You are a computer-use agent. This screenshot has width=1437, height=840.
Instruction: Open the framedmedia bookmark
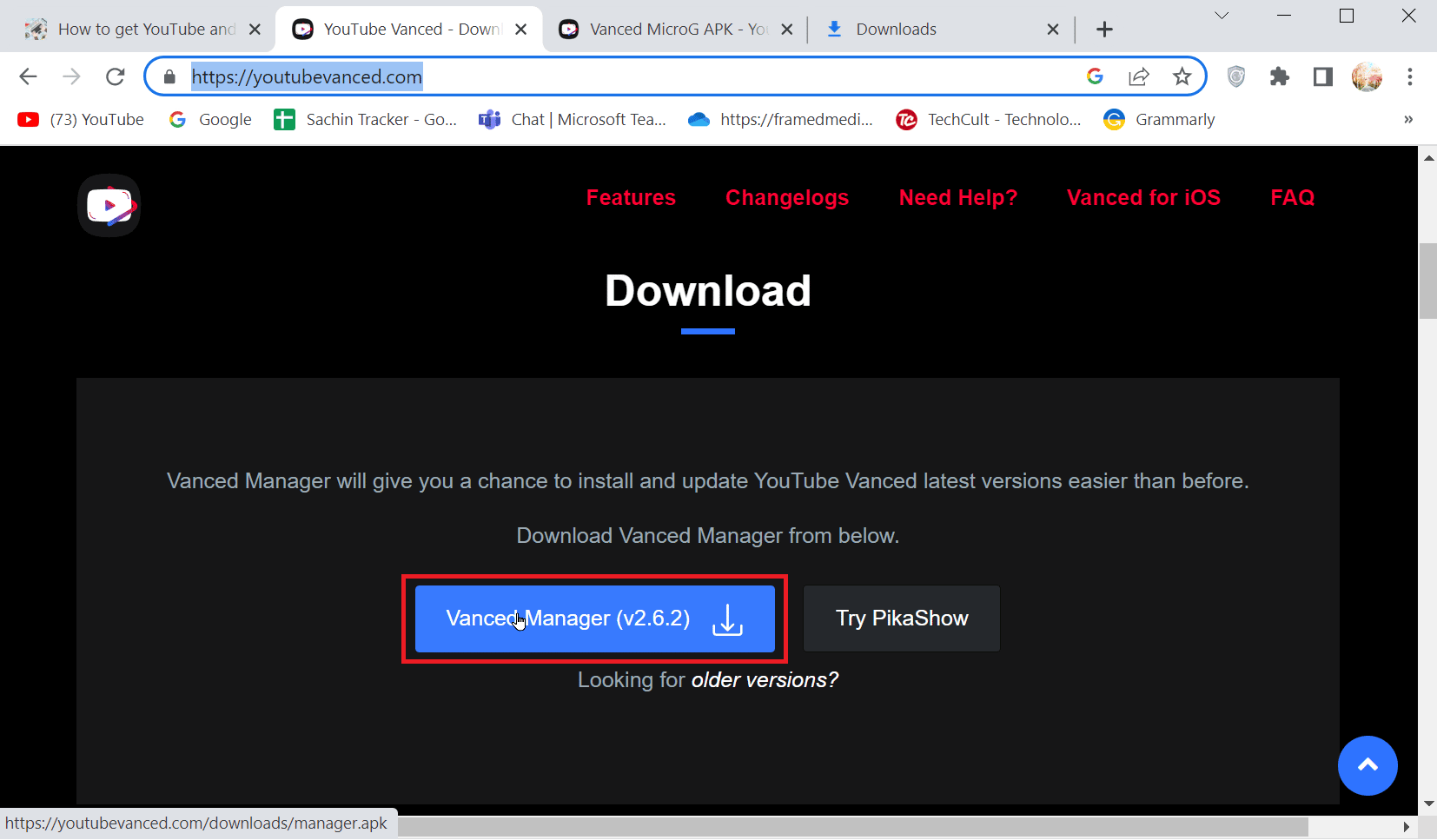tap(780, 119)
